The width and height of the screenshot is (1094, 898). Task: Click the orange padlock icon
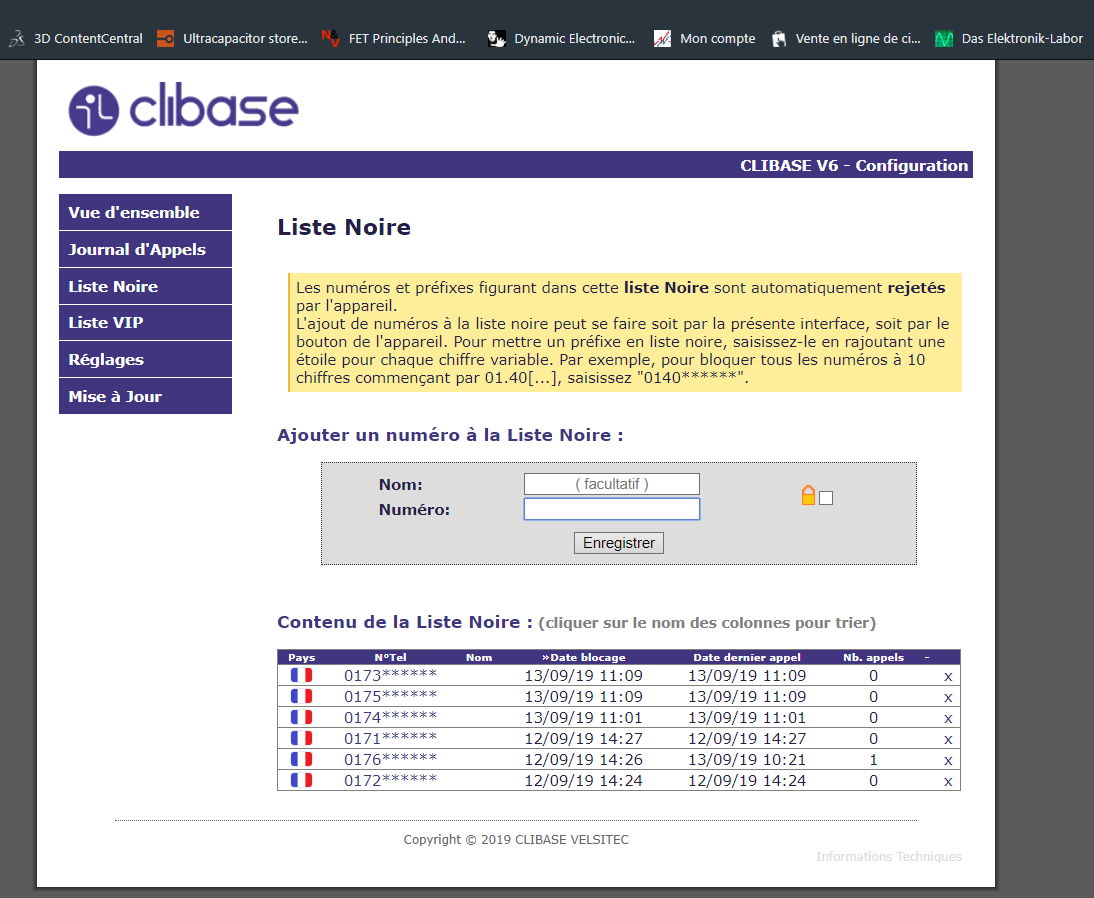pos(808,495)
